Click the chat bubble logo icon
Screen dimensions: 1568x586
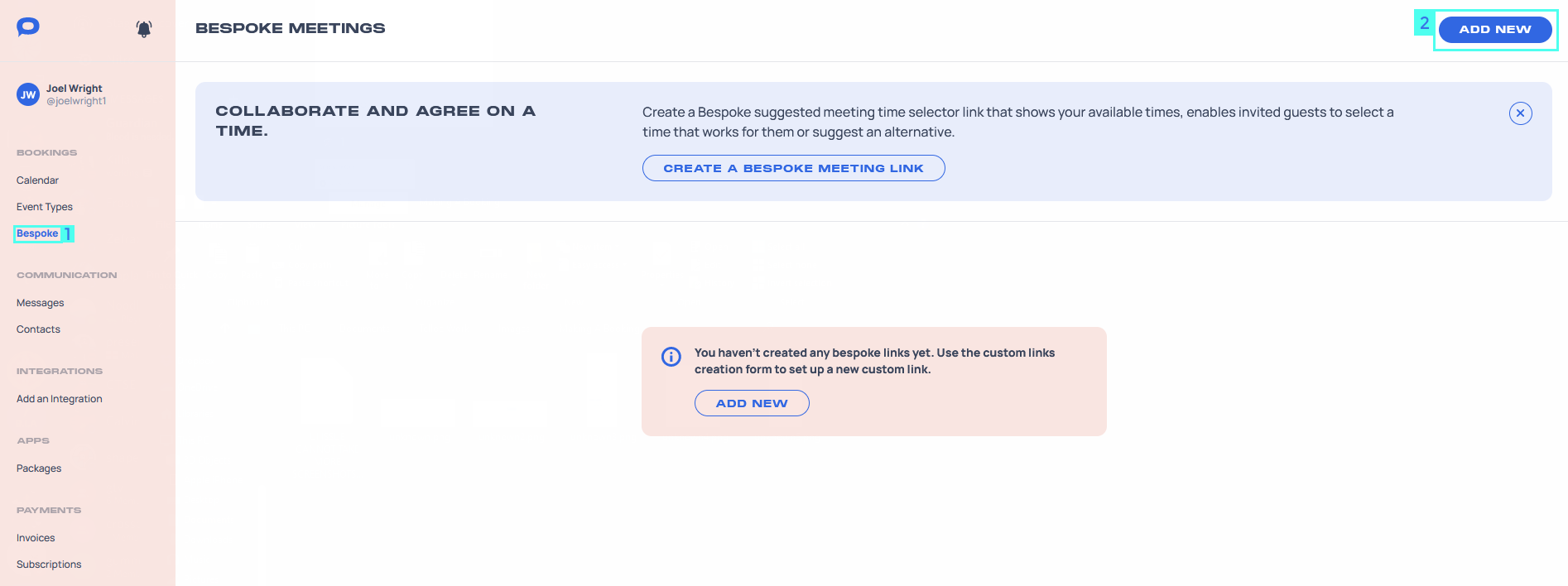pyautogui.click(x=28, y=27)
